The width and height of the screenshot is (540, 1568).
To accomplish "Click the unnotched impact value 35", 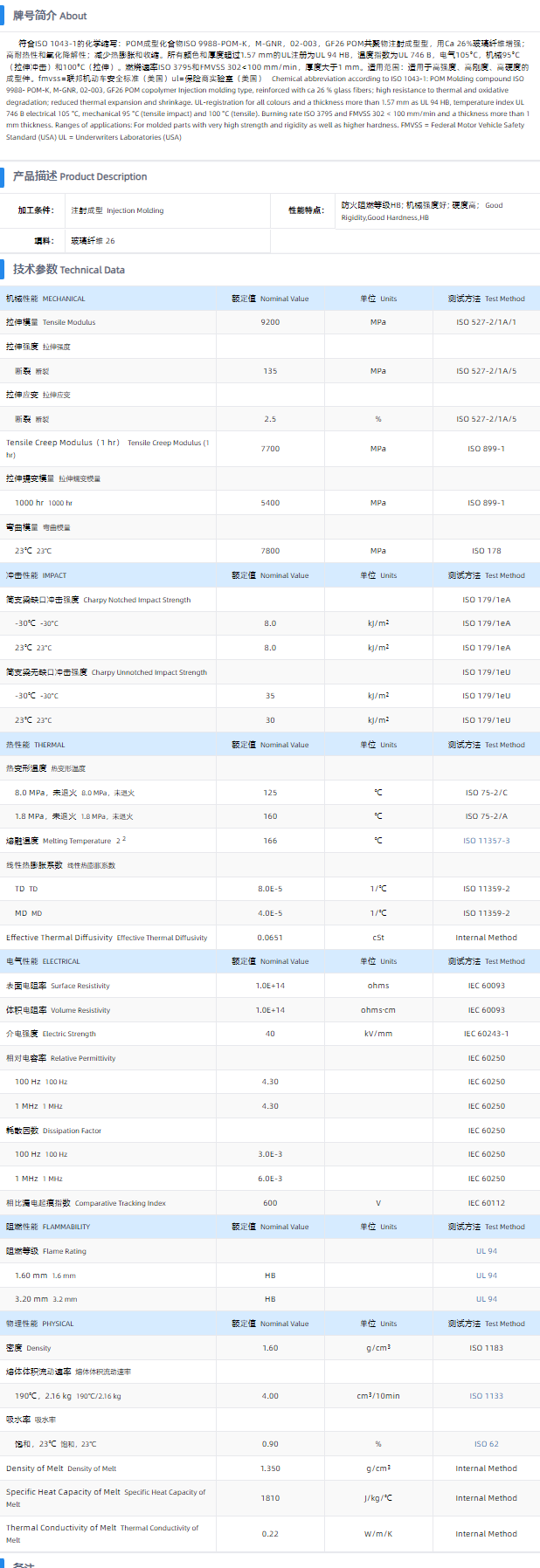I will (x=270, y=696).
